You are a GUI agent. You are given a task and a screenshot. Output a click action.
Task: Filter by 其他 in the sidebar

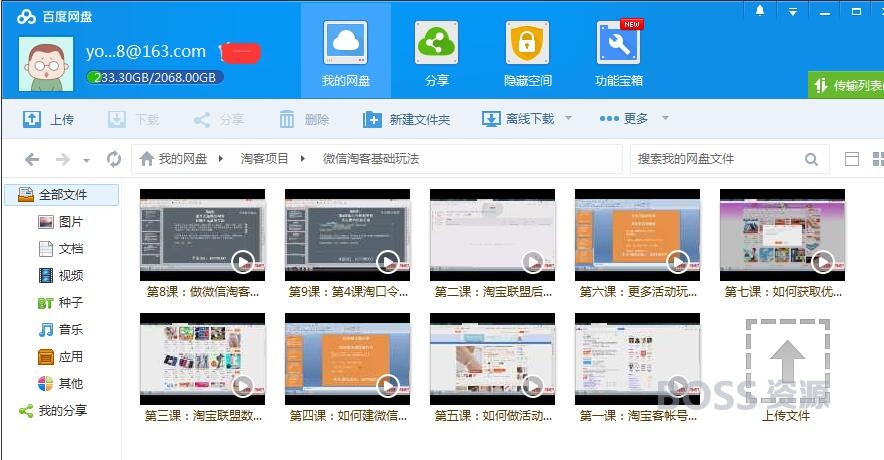(60, 383)
